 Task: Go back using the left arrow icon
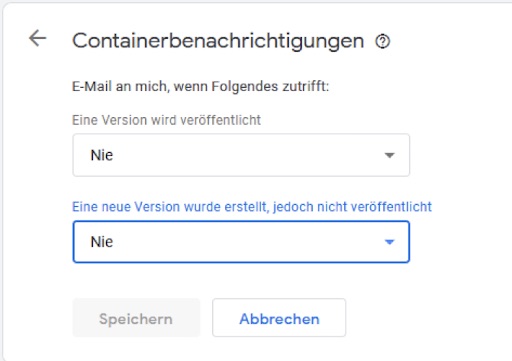(37, 38)
